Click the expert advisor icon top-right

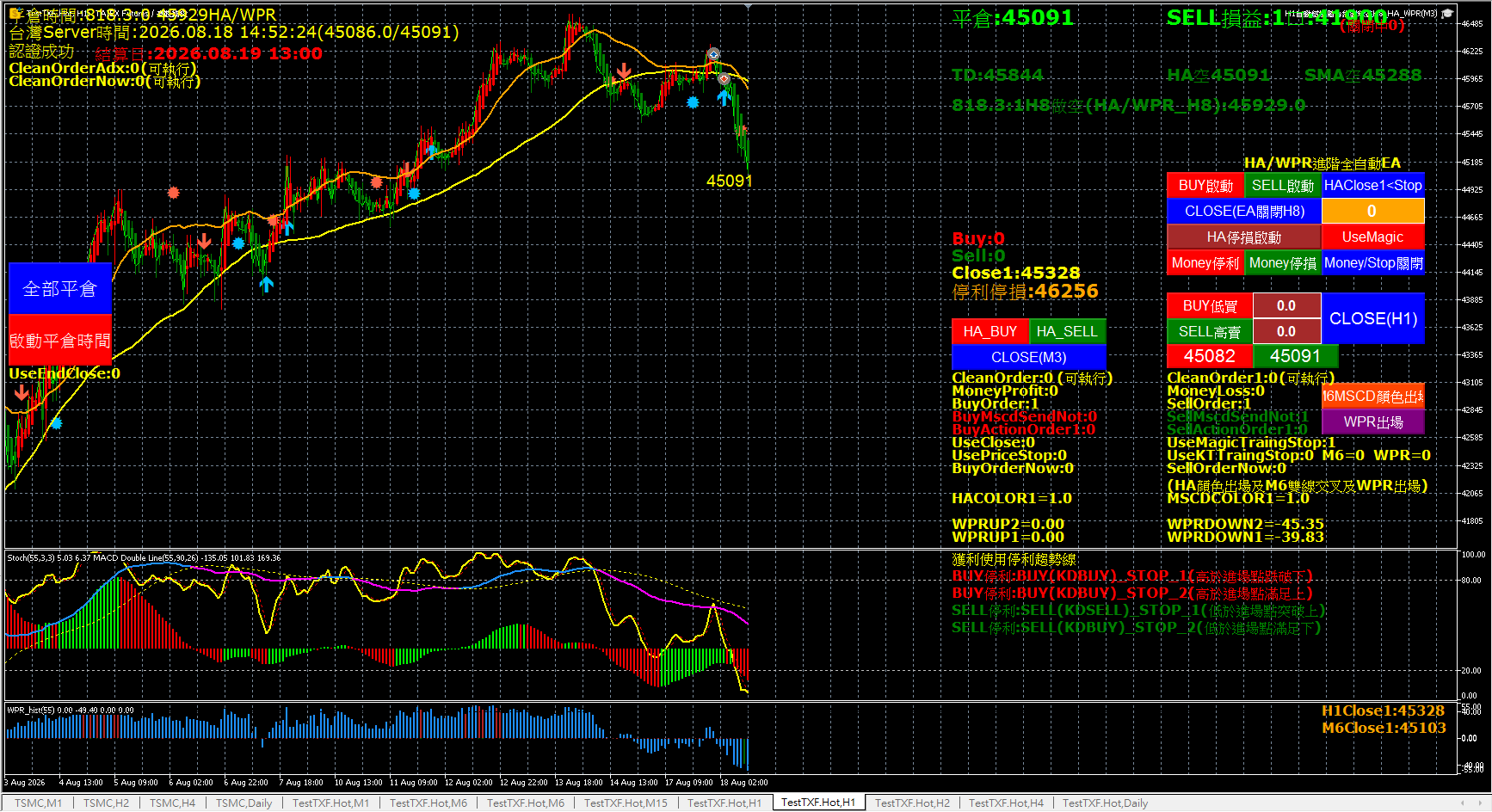tap(1447, 13)
